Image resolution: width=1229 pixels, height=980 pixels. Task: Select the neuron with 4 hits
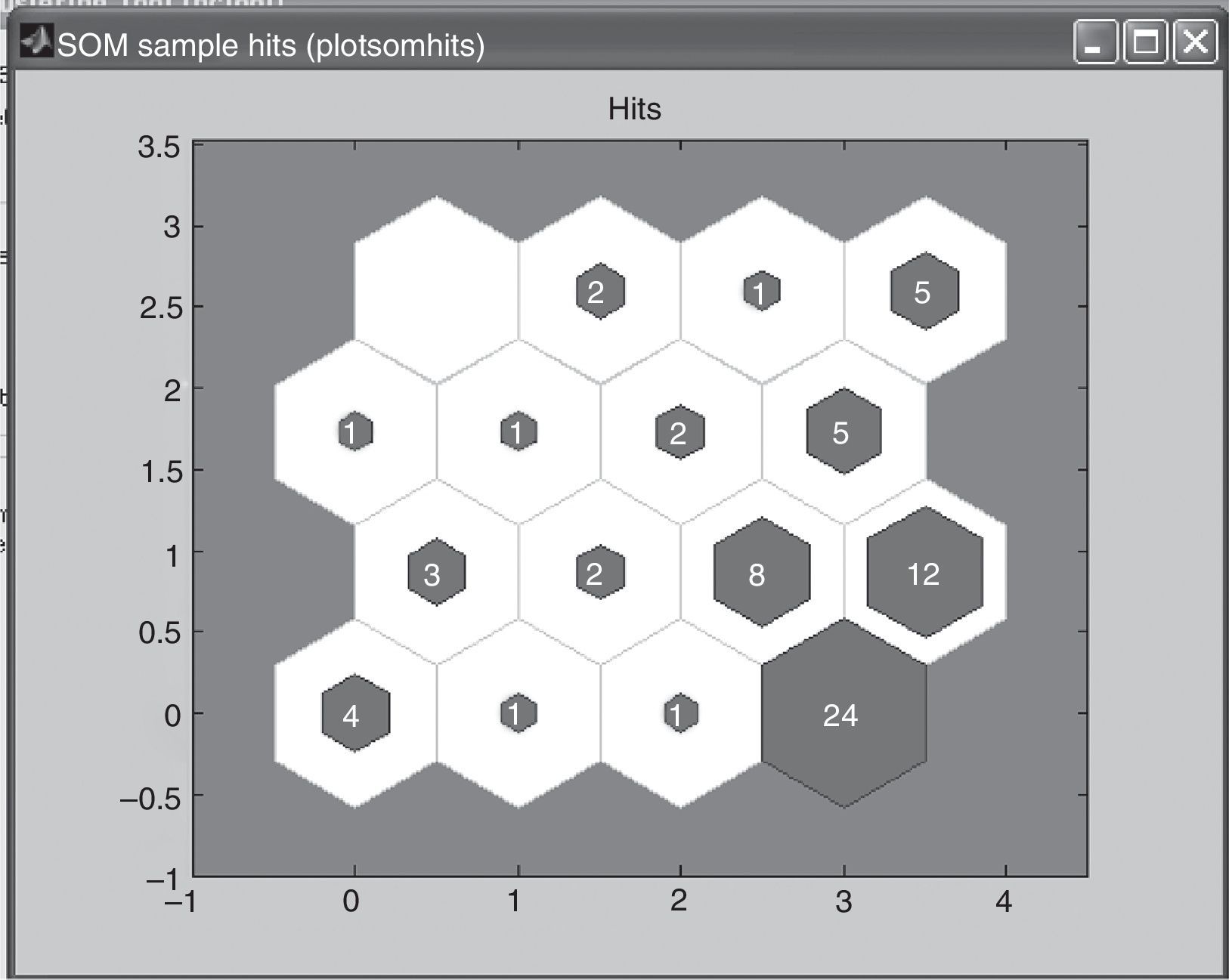(355, 714)
